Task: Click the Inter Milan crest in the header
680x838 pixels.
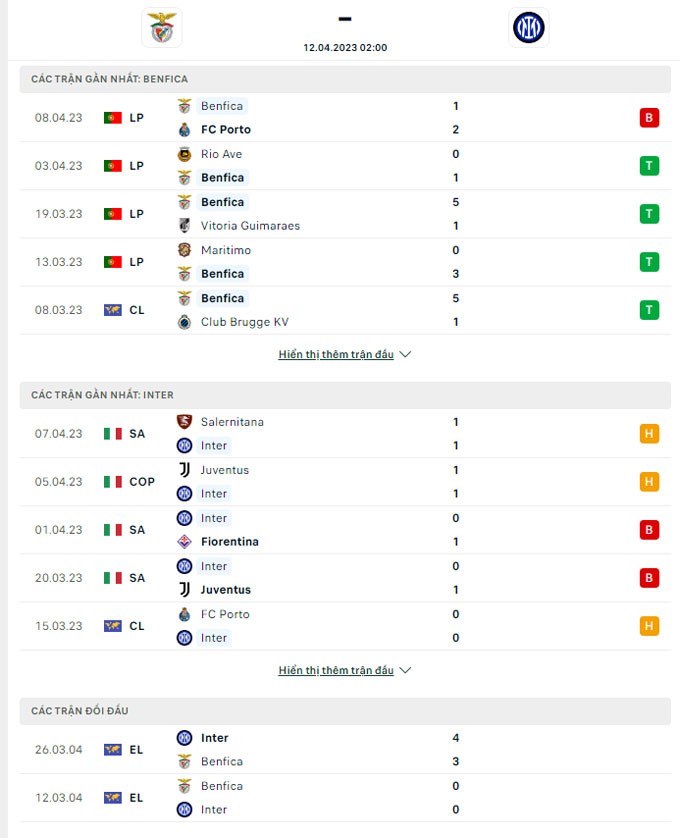Action: pos(527,28)
